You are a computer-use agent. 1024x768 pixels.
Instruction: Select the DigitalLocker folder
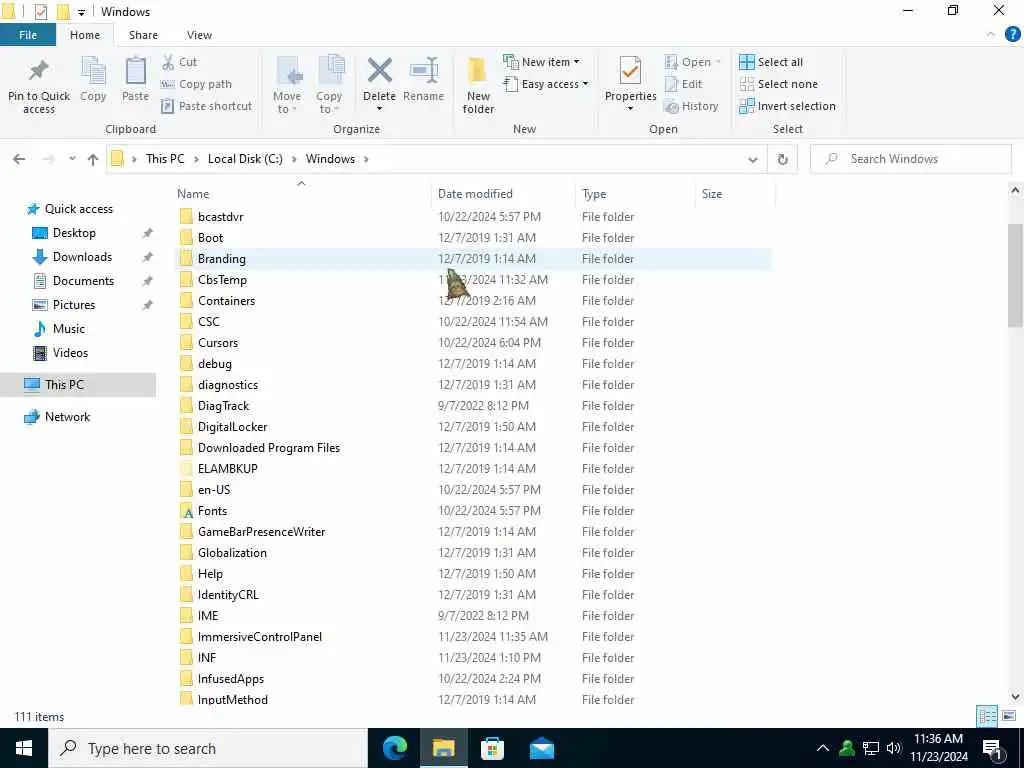[x=232, y=426]
